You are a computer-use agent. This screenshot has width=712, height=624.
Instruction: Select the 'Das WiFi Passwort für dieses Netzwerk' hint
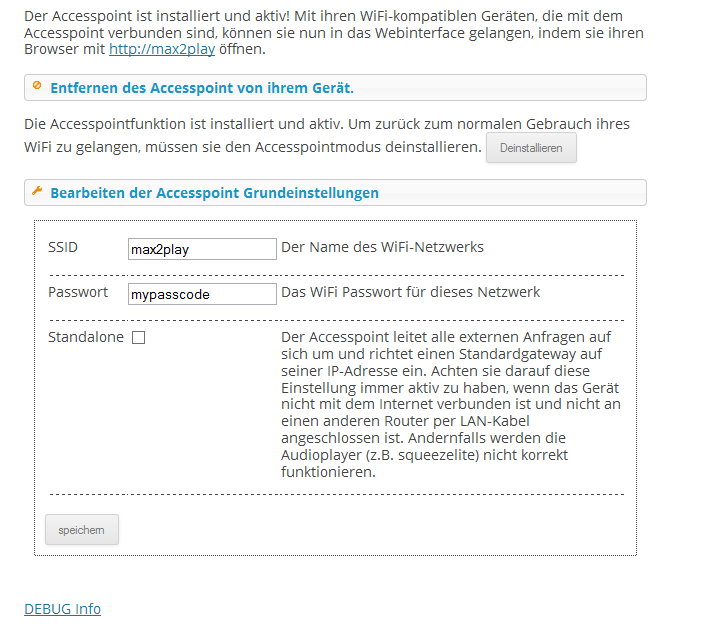point(410,292)
